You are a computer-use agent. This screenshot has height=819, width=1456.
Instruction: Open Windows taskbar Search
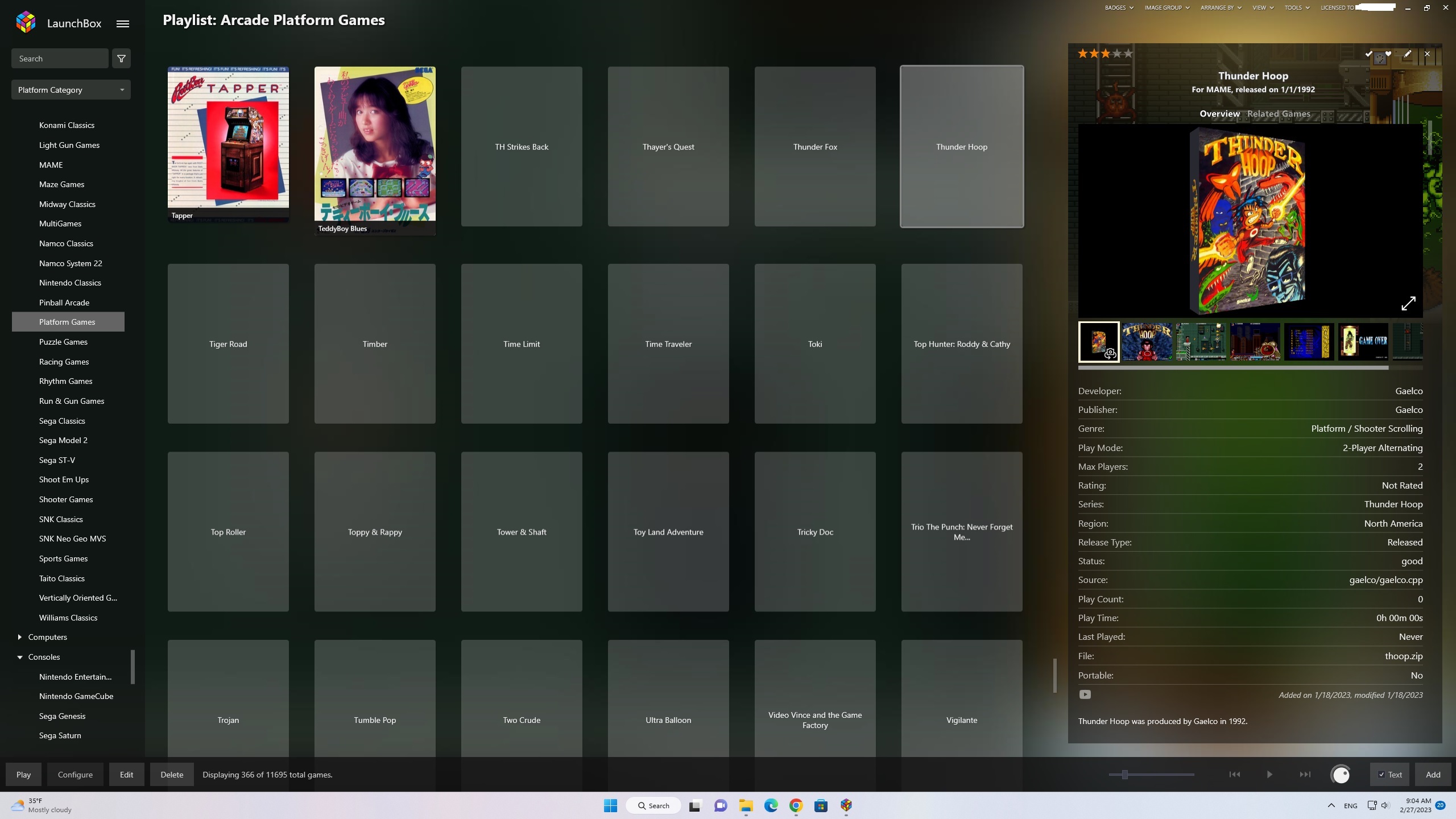[653, 805]
